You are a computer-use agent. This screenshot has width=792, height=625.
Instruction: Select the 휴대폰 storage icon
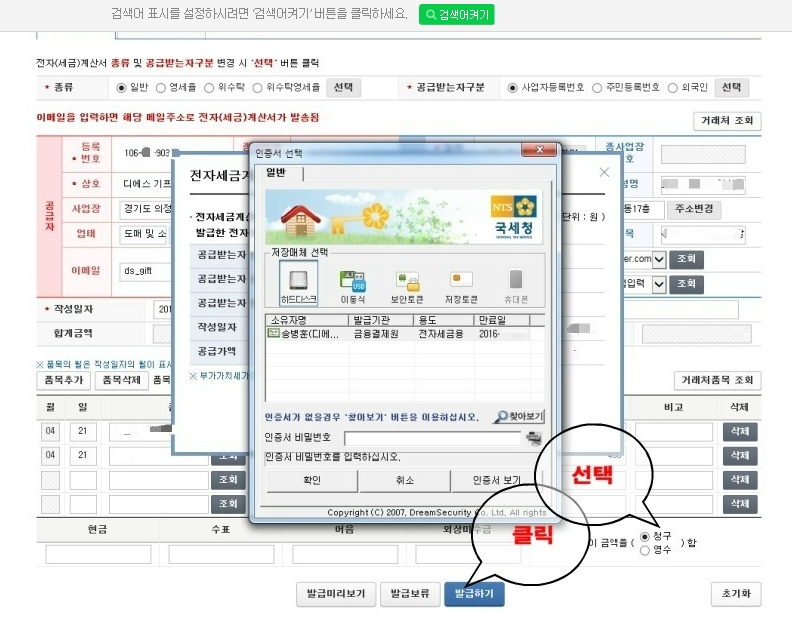tap(516, 284)
